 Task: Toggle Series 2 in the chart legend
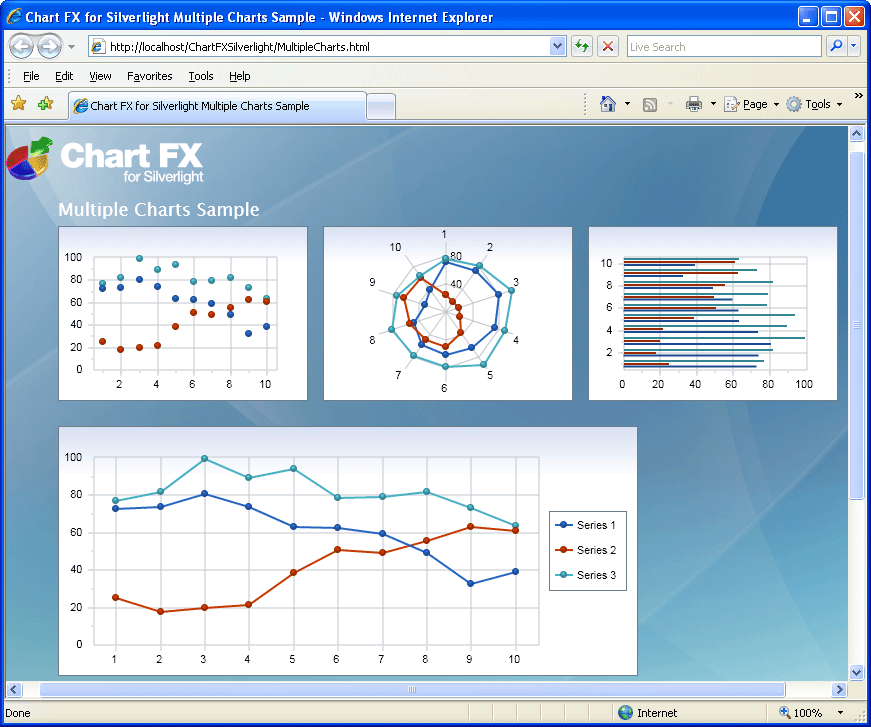tap(588, 549)
